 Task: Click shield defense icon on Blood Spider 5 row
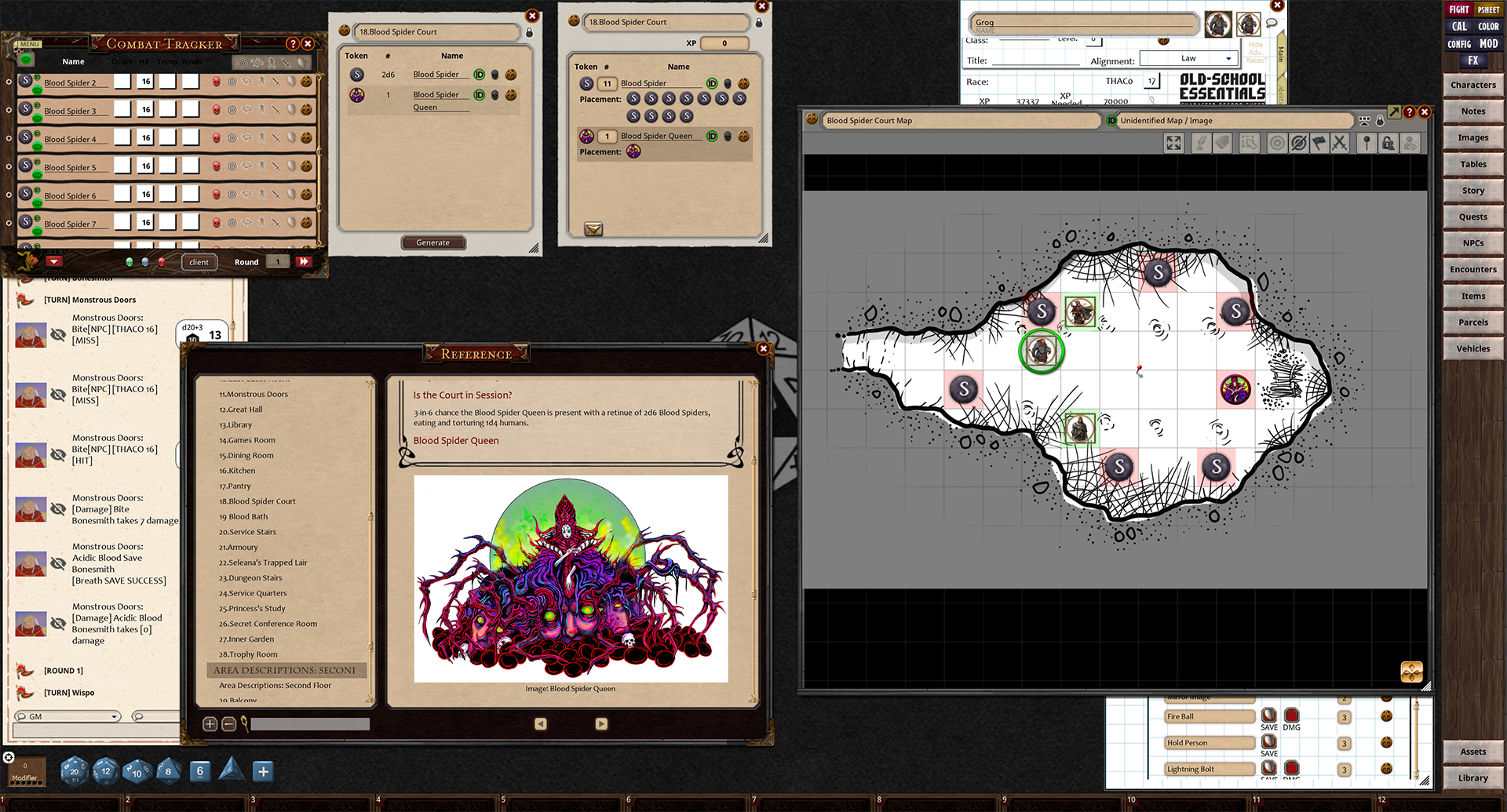[291, 166]
